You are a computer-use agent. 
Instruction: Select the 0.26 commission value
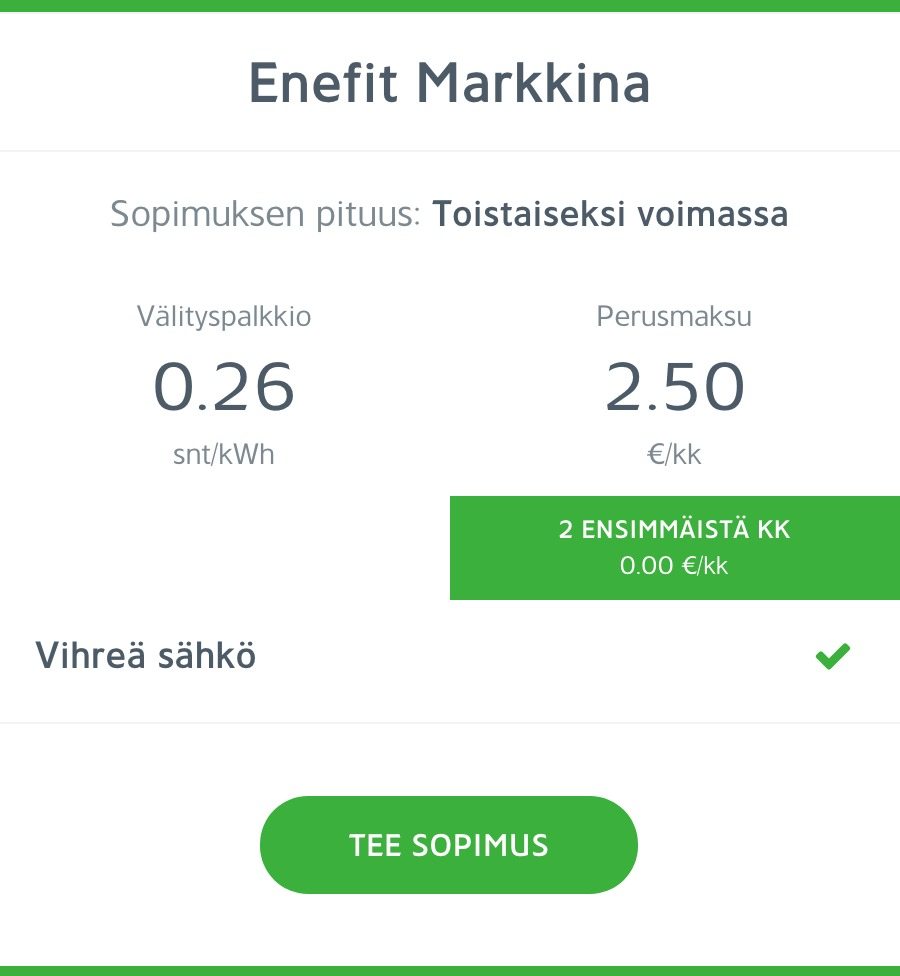(x=224, y=388)
